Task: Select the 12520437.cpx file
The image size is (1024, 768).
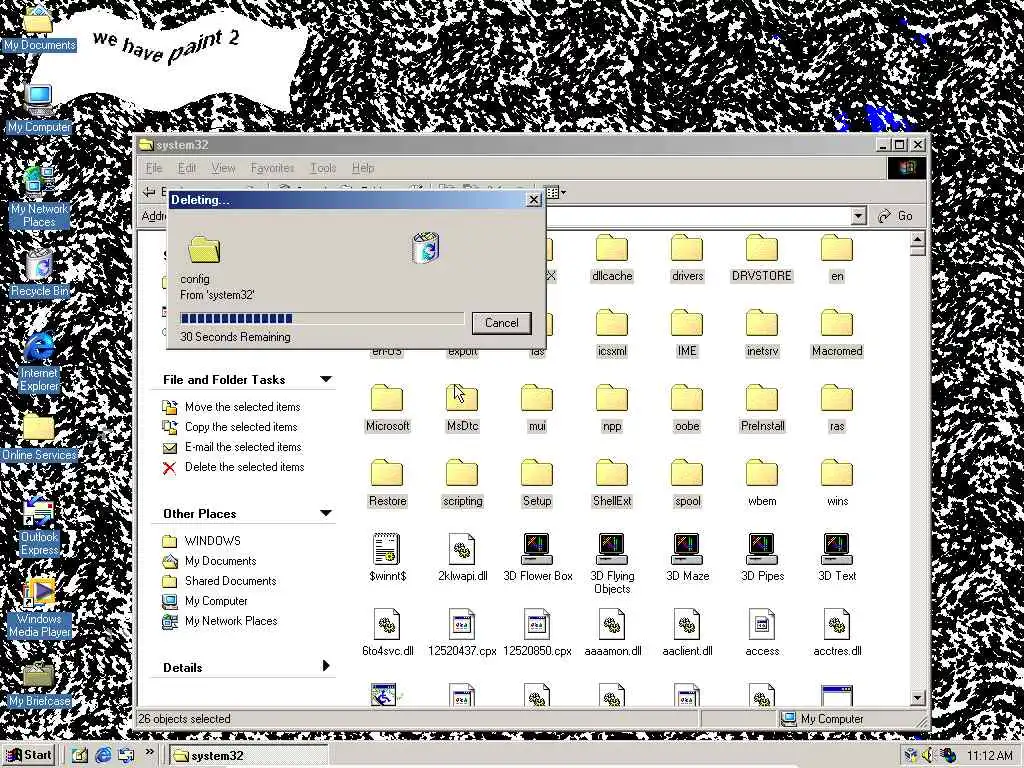Action: 462,633
